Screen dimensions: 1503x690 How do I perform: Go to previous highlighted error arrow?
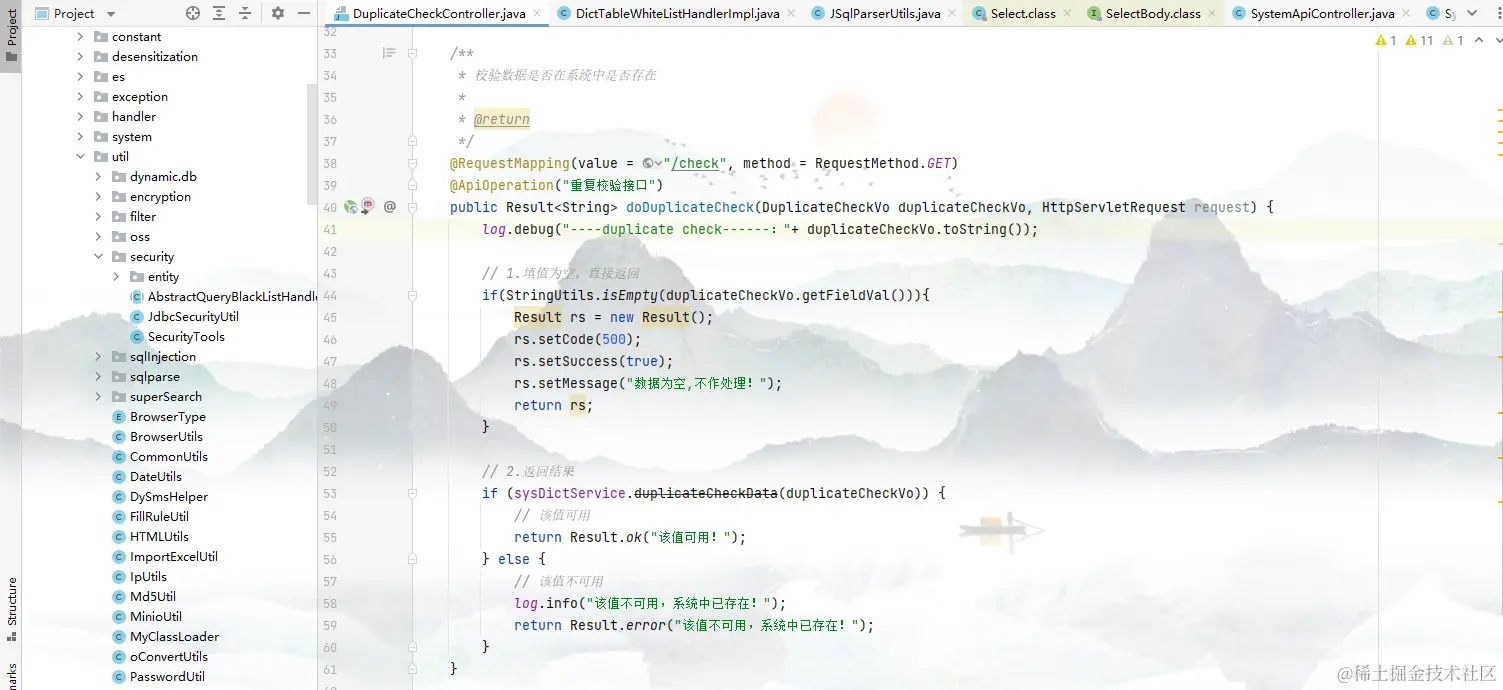tap(1477, 41)
